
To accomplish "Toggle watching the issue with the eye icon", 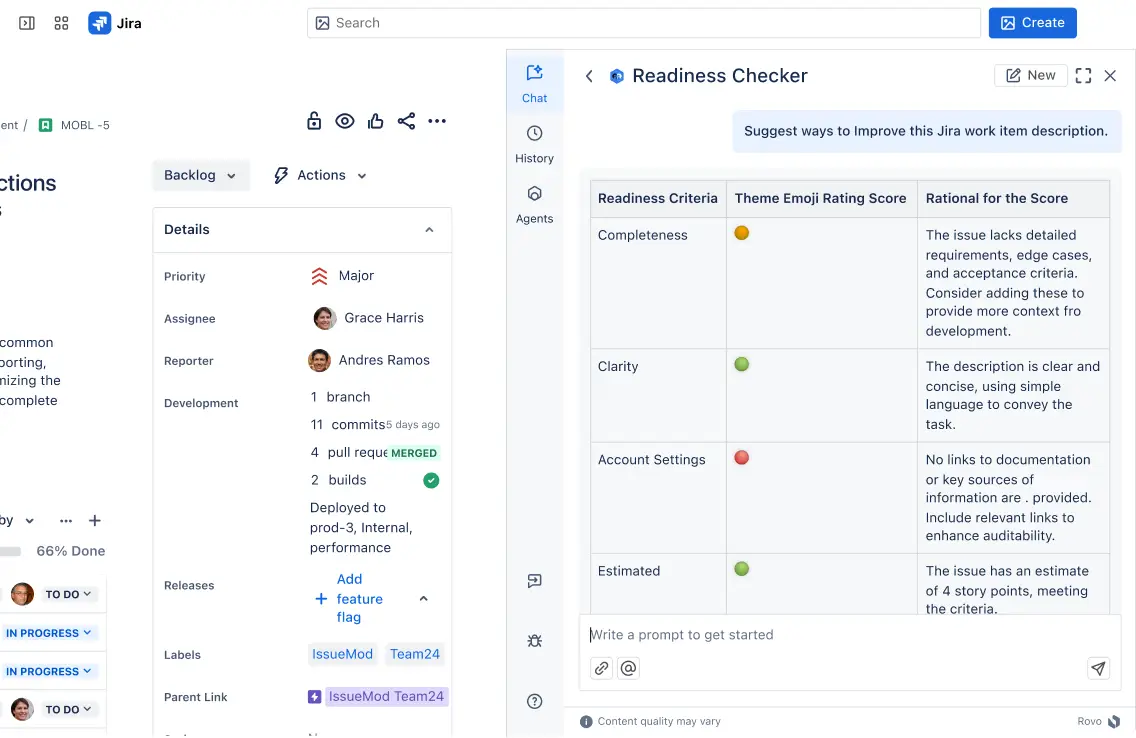I will (x=345, y=120).
